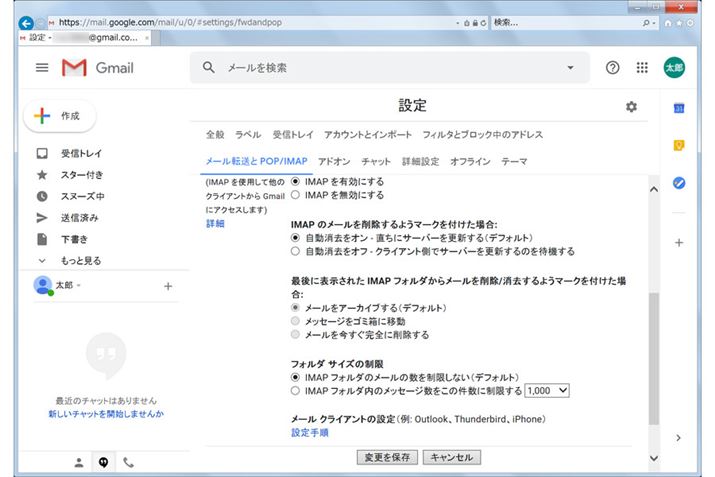Screen dimensions: 715x477
Task: Open the 'フィルタとブロック中のアドレス' tab
Action: [483, 134]
